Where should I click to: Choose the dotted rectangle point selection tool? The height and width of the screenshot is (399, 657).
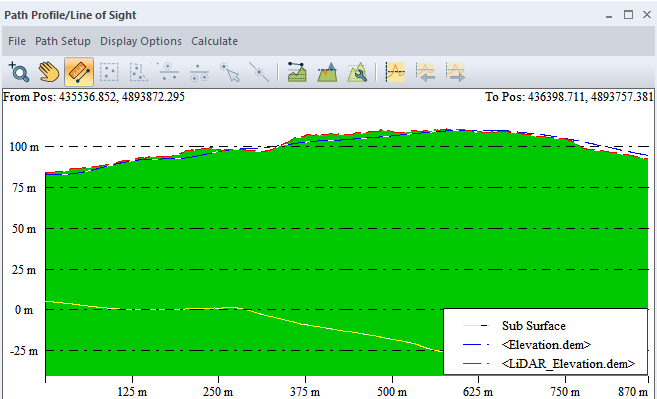click(x=109, y=72)
